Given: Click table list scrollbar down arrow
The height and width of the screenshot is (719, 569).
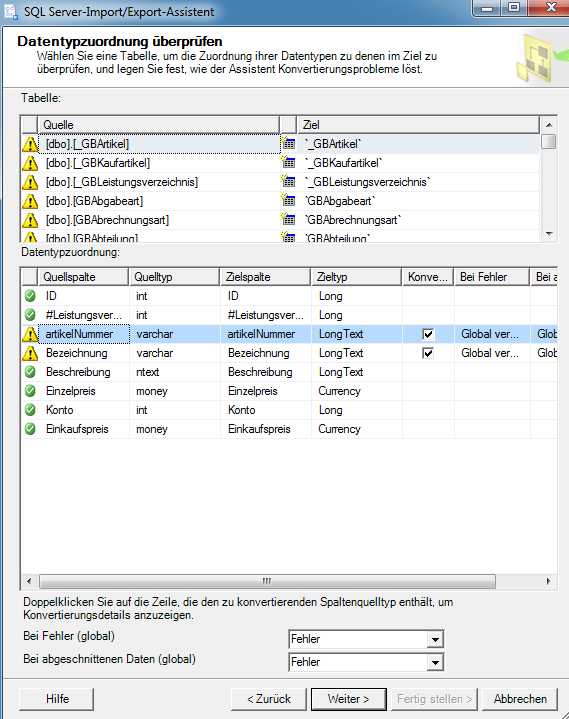Looking at the screenshot, I should pos(549,234).
